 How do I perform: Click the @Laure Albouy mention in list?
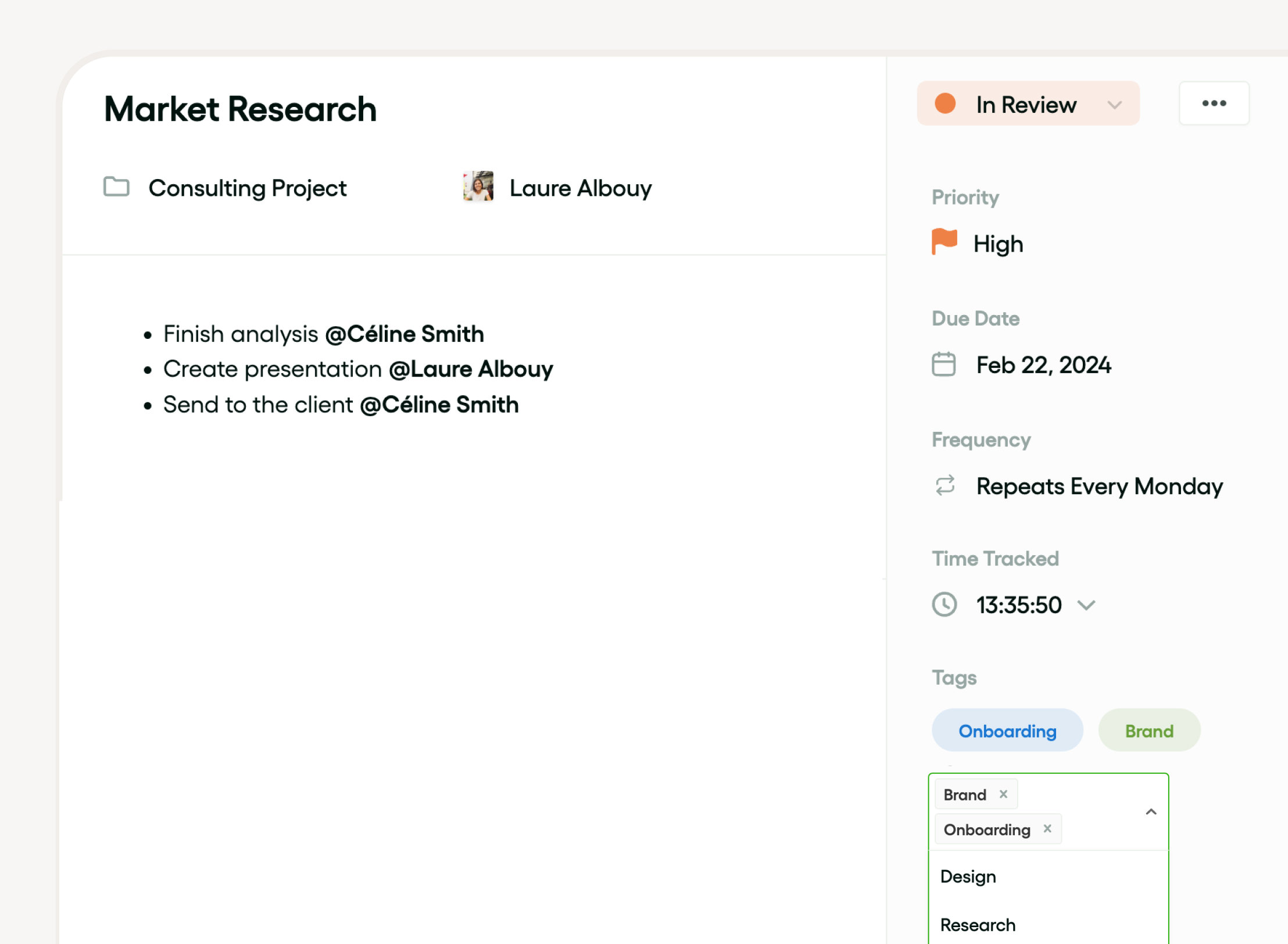tap(471, 369)
